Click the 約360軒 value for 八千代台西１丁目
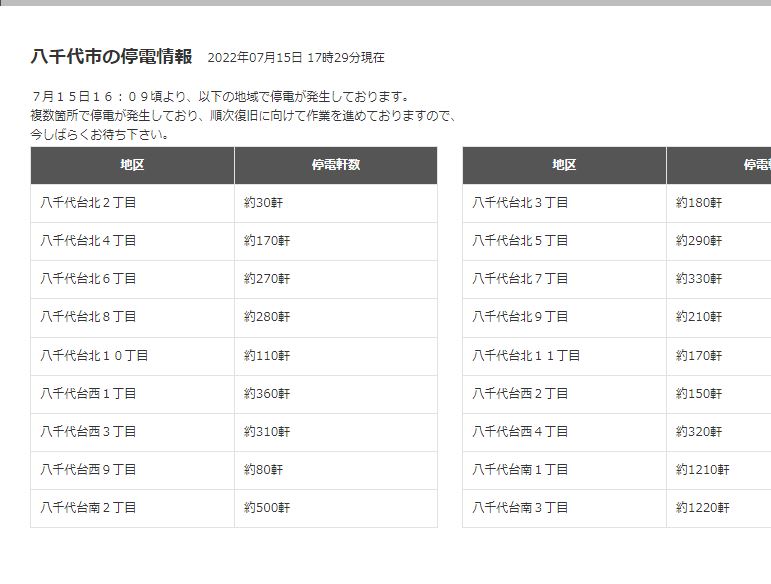This screenshot has width=771, height=584. click(336, 394)
